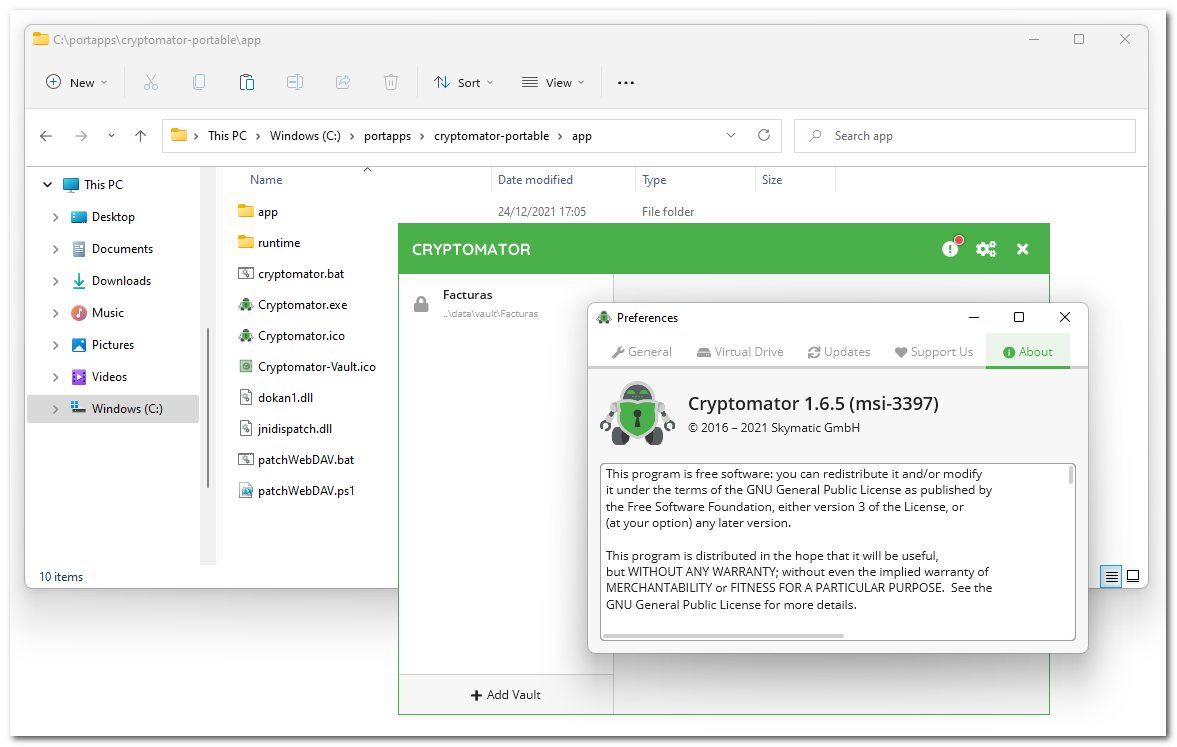Screen dimensions: 1177x747
Task: Select Videos in the navigation pane
Action: [x=109, y=377]
